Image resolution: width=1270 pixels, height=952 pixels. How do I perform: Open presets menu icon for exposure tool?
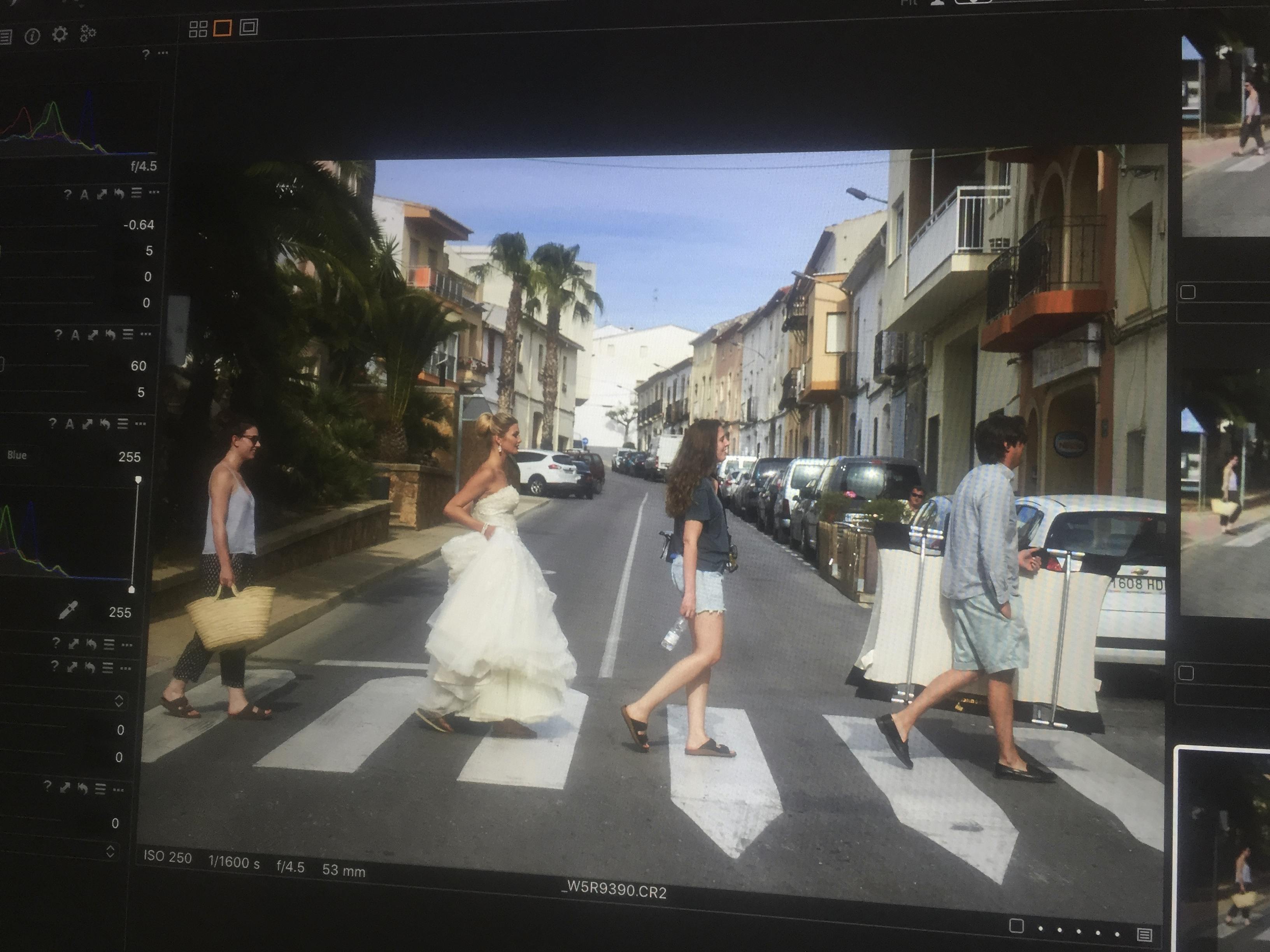point(136,193)
